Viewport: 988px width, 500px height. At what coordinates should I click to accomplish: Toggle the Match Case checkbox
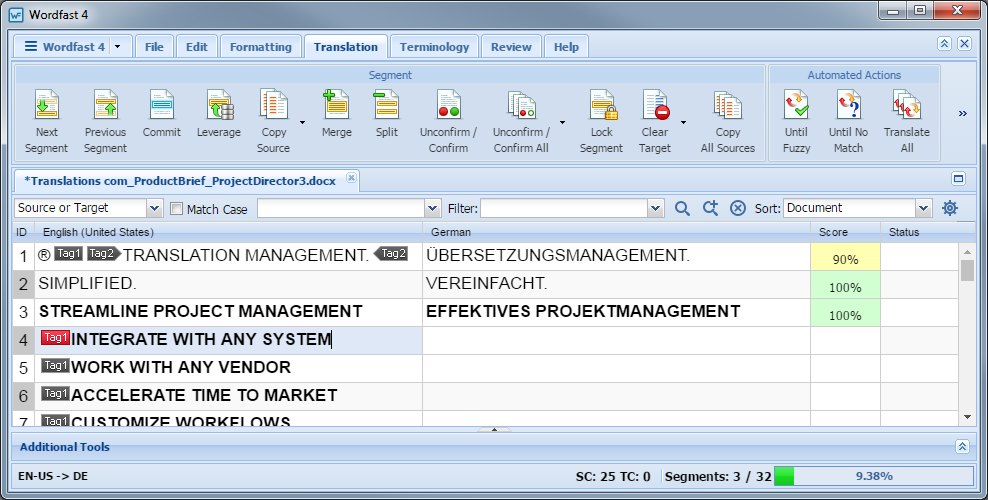176,209
